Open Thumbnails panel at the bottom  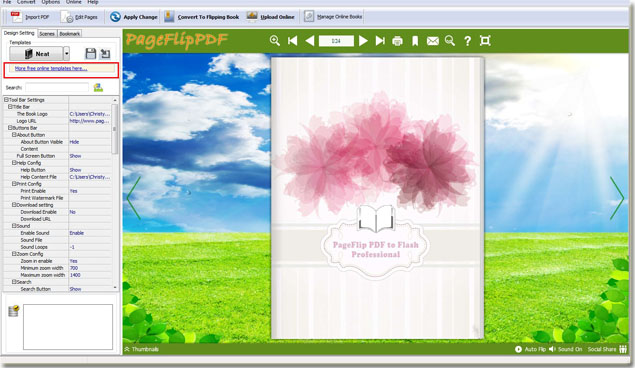pyautogui.click(x=141, y=349)
